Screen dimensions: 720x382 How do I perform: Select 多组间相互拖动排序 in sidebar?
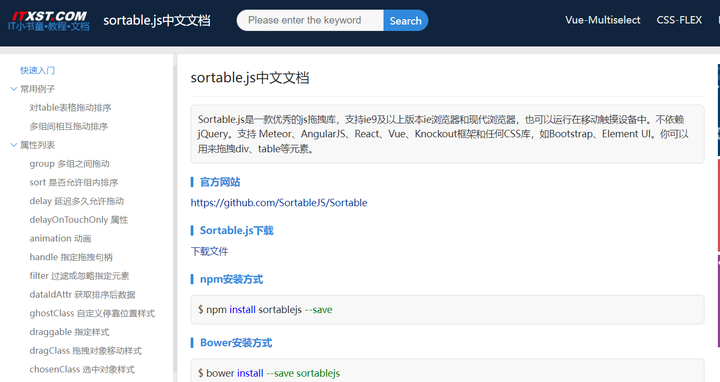click(68, 126)
